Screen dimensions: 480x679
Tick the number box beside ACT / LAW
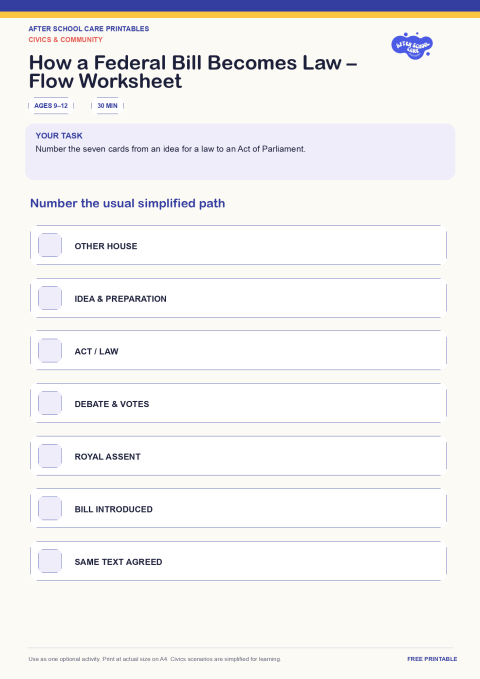click(x=50, y=350)
